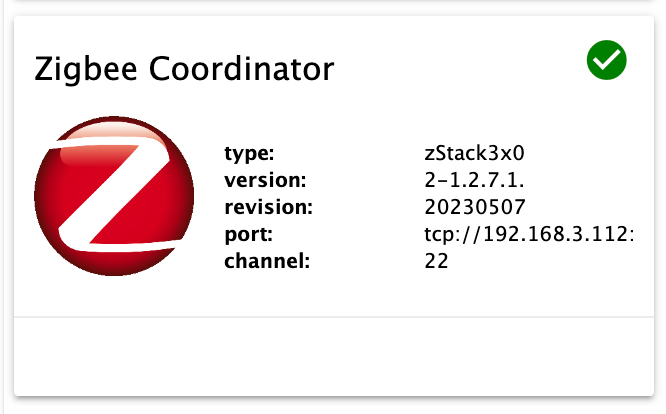Select the channel value 22
Image resolution: width=666 pixels, height=414 pixels.
pos(436,262)
